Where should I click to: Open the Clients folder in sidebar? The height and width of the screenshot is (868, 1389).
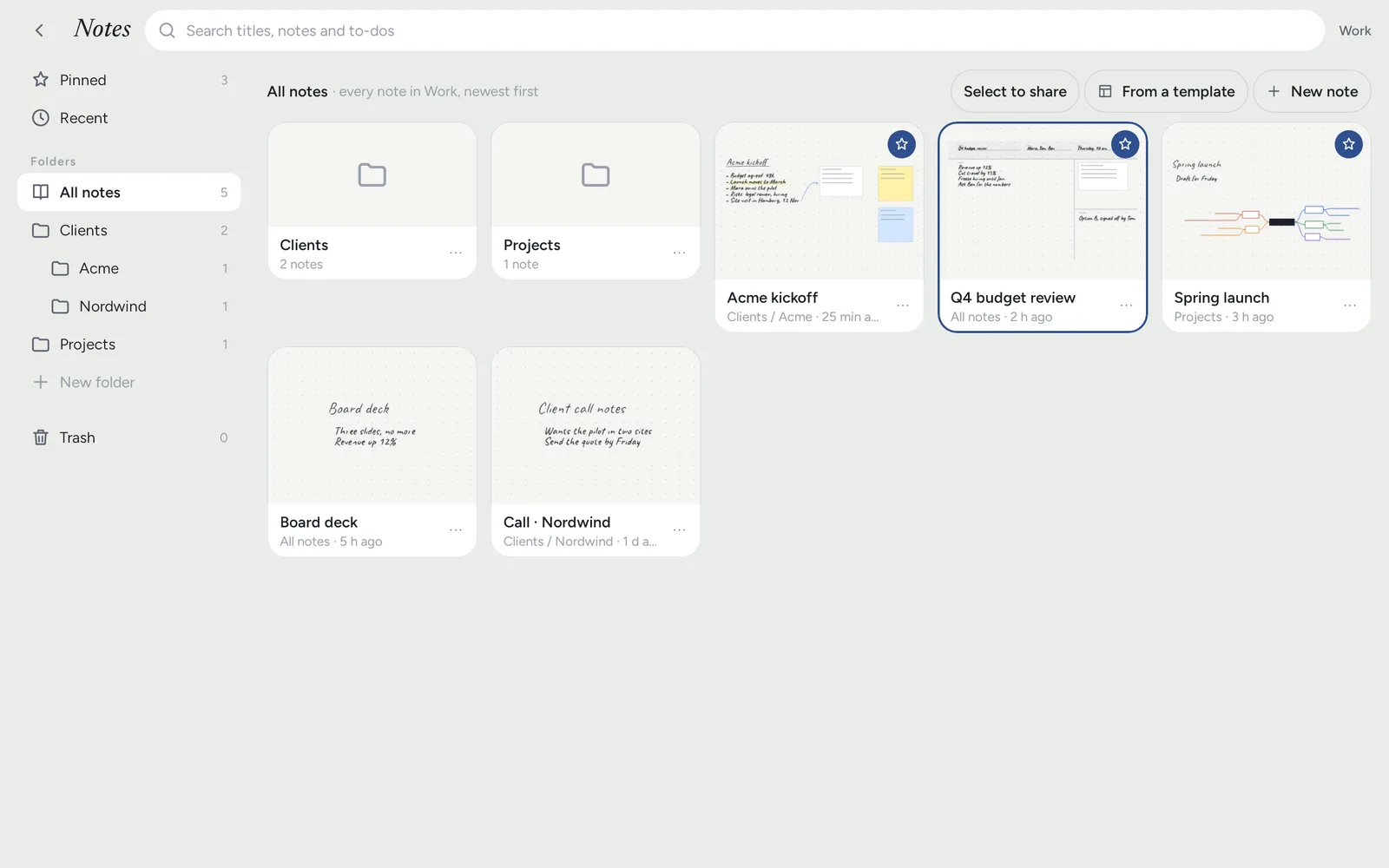click(129, 230)
